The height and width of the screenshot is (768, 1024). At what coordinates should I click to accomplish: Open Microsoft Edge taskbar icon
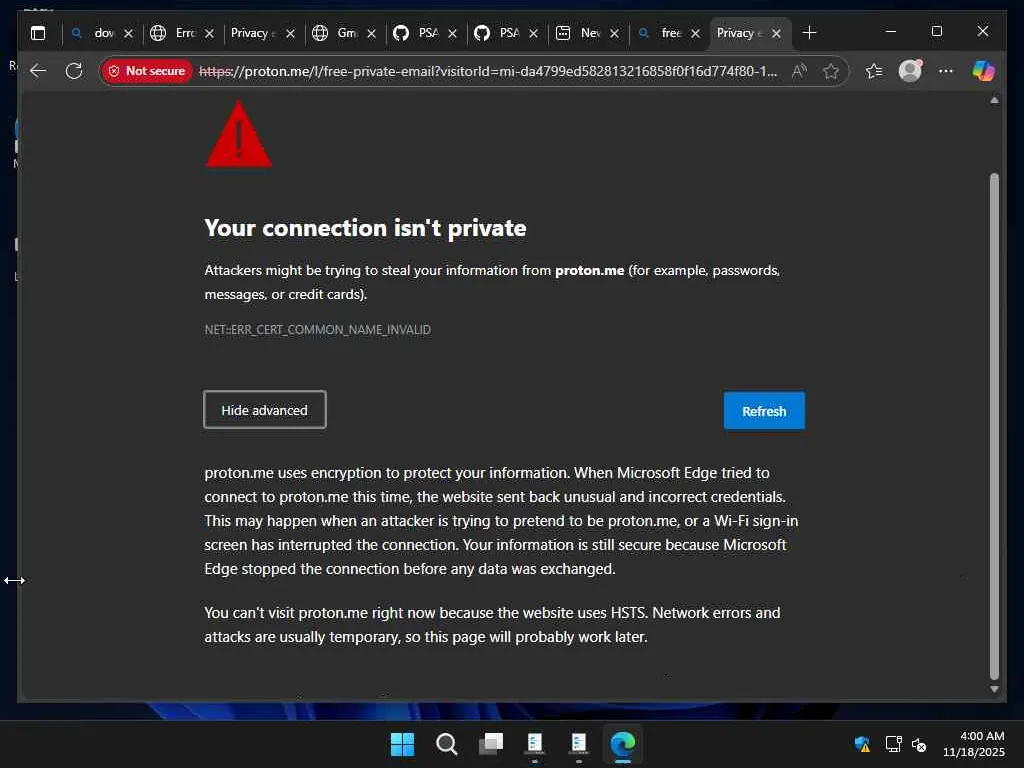(x=623, y=744)
